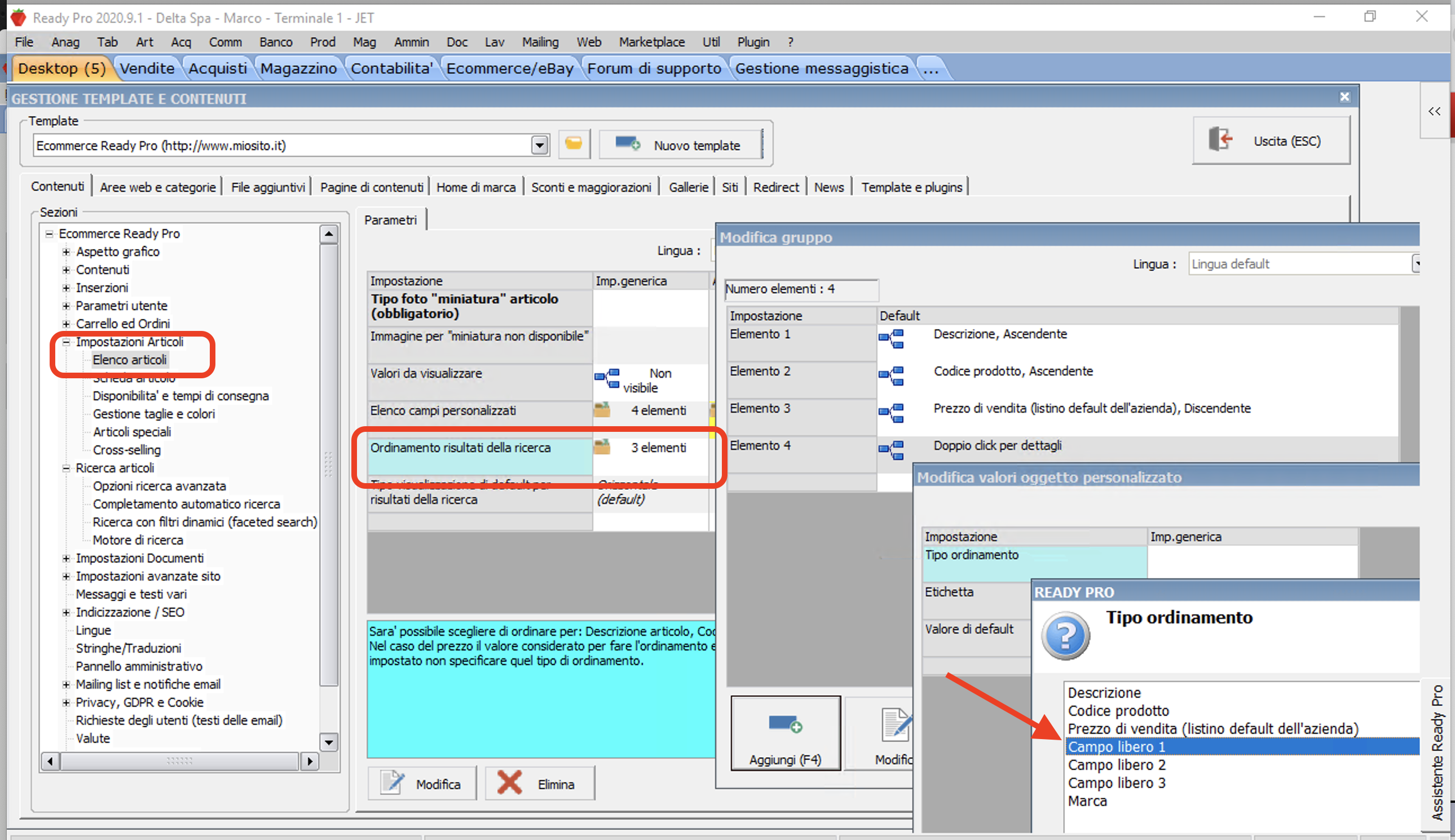
Task: Collapse the Ricerca articoli tree node
Action: [x=66, y=468]
